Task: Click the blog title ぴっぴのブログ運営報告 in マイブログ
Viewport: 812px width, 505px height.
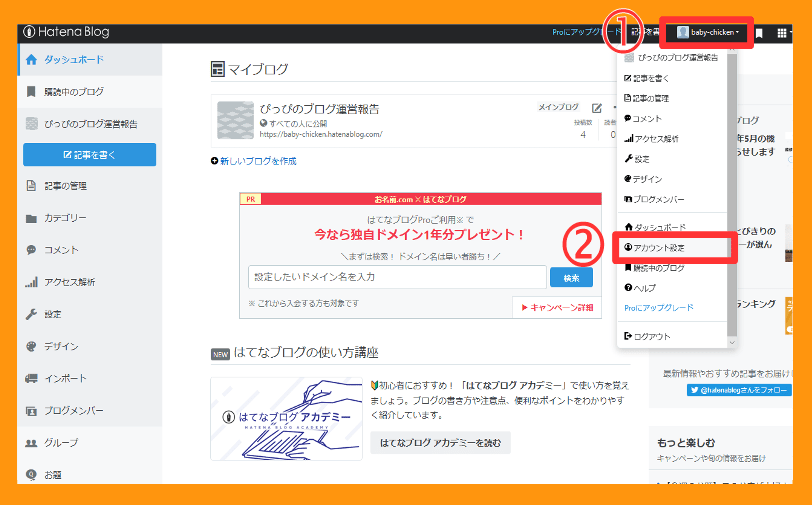Action: (x=320, y=109)
